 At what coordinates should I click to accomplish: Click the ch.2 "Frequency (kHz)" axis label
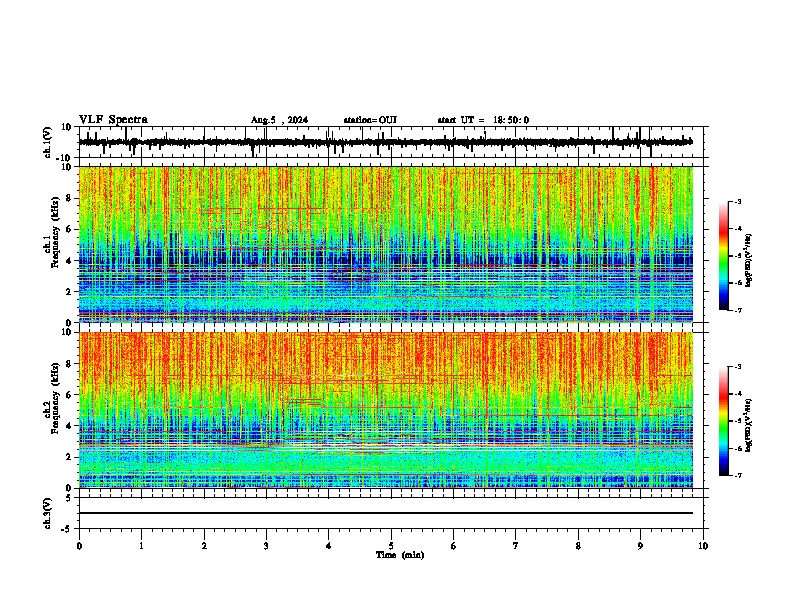click(55, 398)
